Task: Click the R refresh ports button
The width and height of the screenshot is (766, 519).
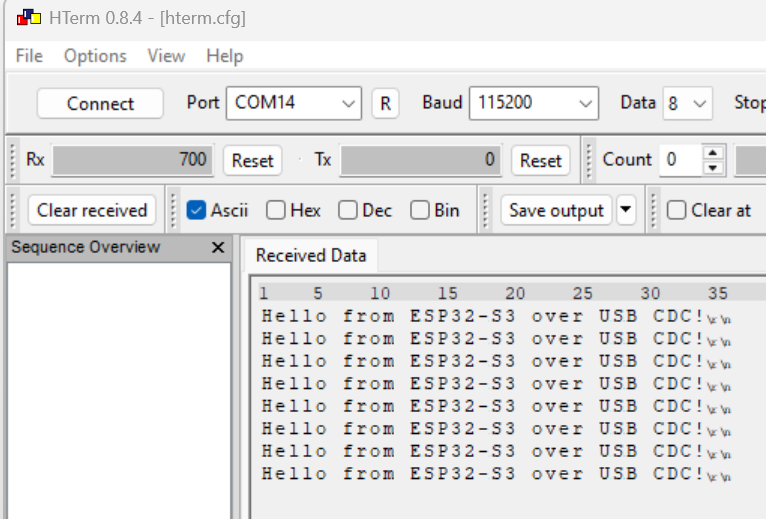Action: (x=385, y=103)
